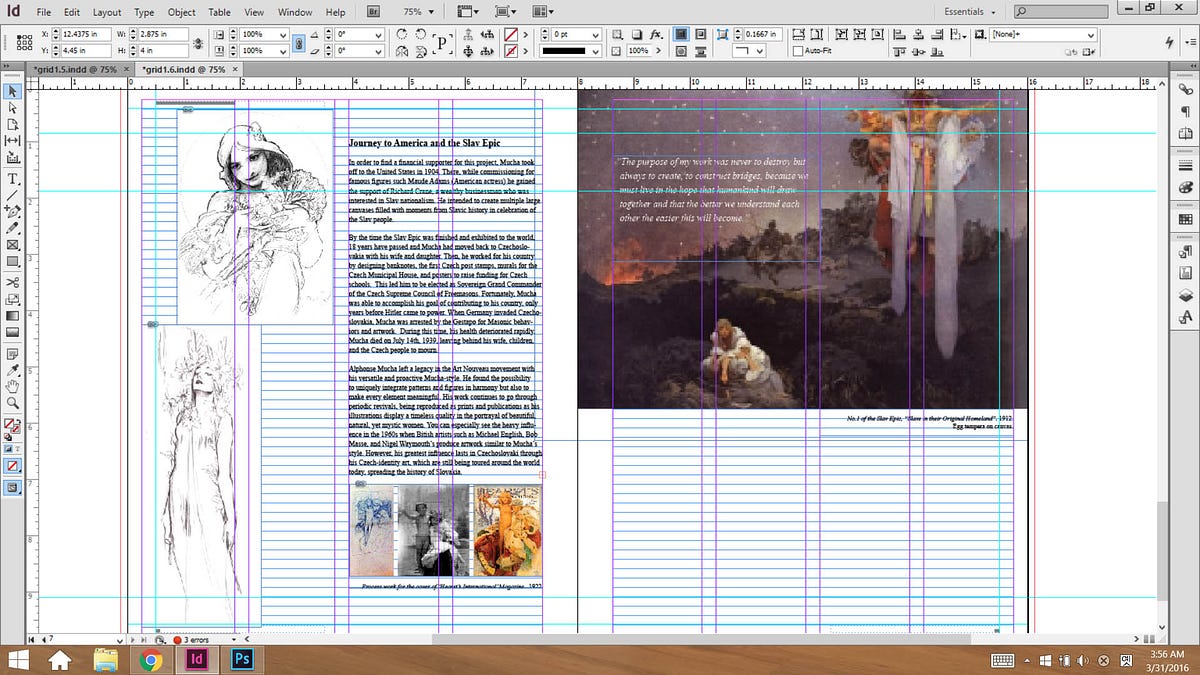This screenshot has width=1200, height=675.
Task: Toggle the no text wrap option
Action: pyautogui.click(x=680, y=34)
